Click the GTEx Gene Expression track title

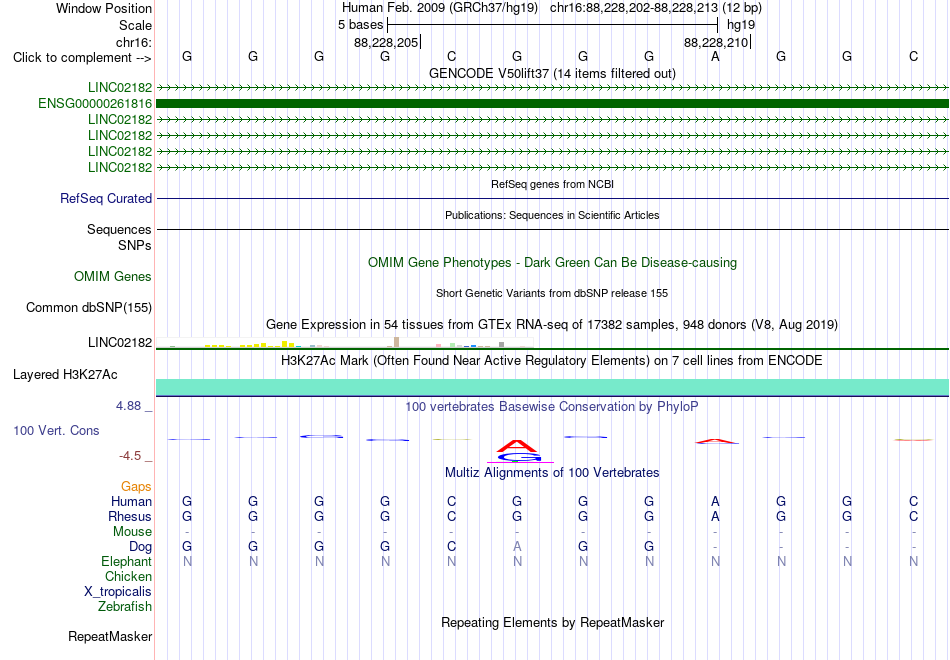click(x=552, y=325)
